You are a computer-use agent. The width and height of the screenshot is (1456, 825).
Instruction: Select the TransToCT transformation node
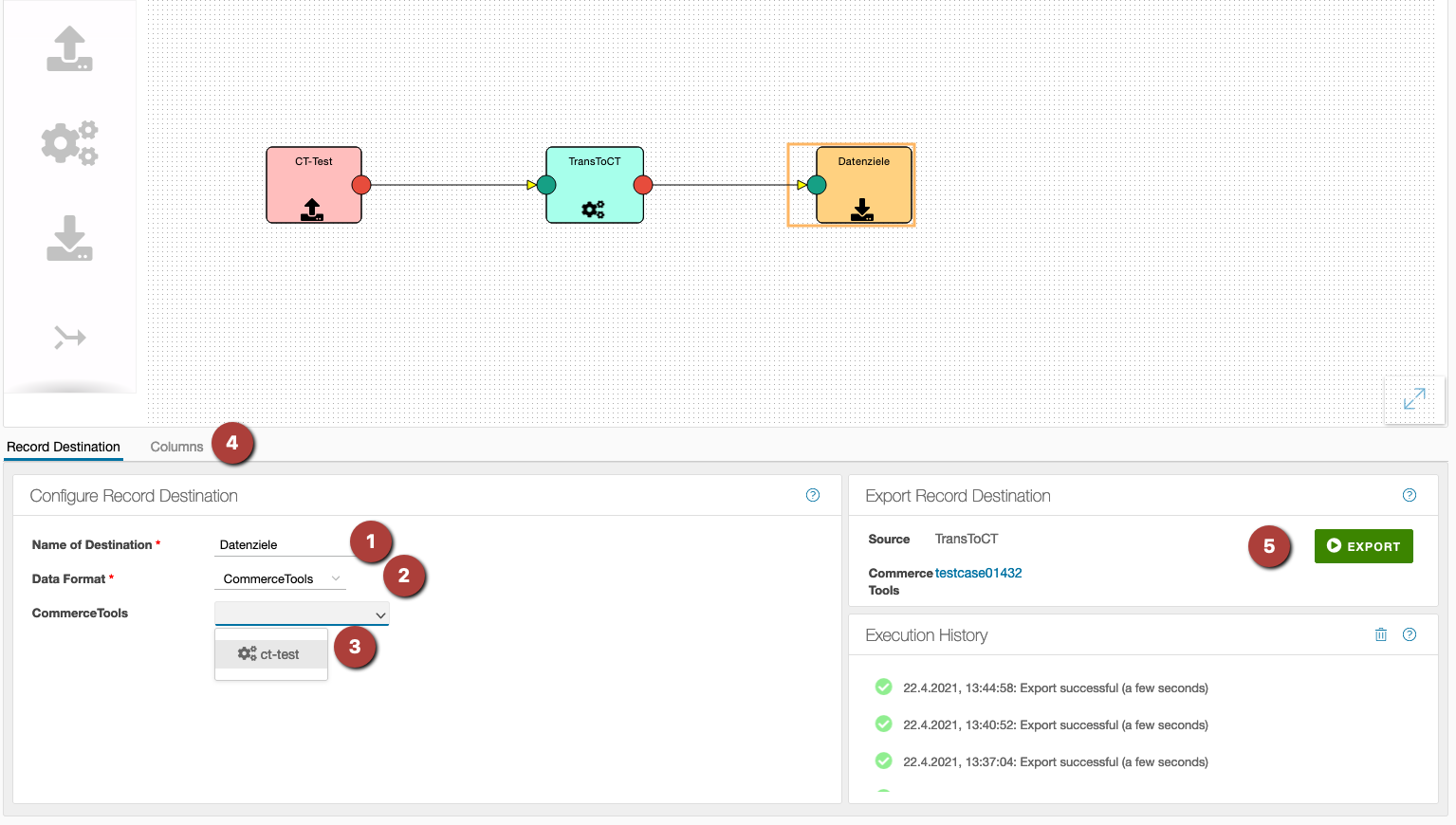click(594, 185)
